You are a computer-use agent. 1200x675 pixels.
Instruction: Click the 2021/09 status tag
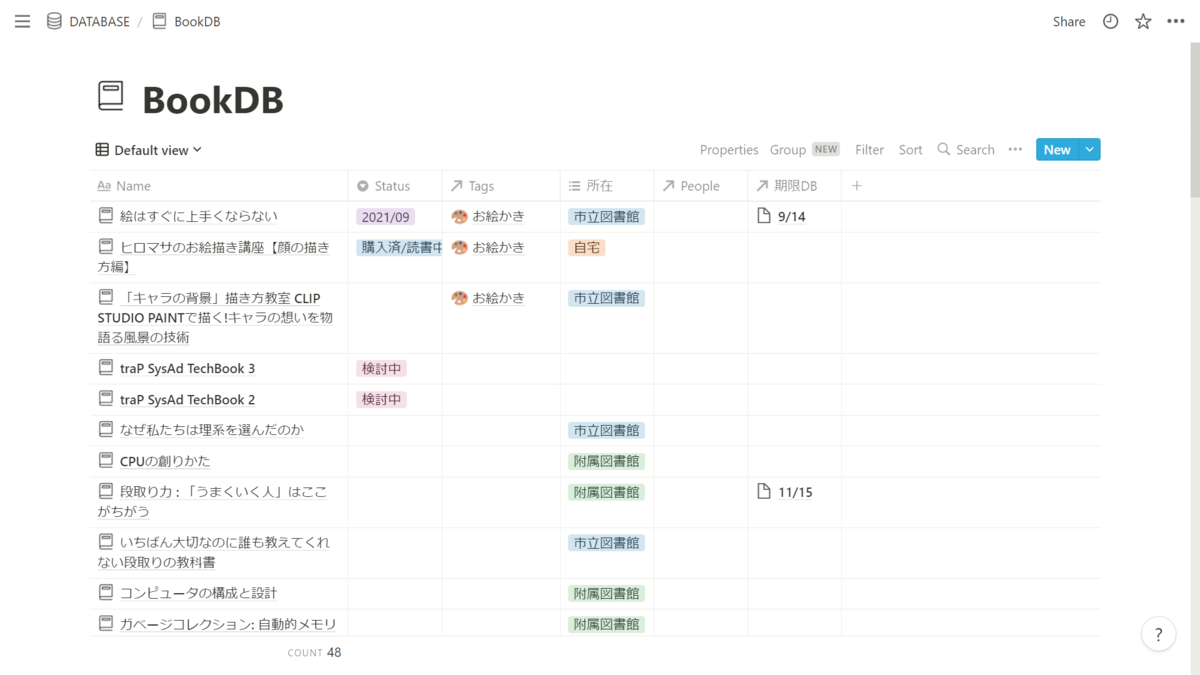tap(385, 216)
